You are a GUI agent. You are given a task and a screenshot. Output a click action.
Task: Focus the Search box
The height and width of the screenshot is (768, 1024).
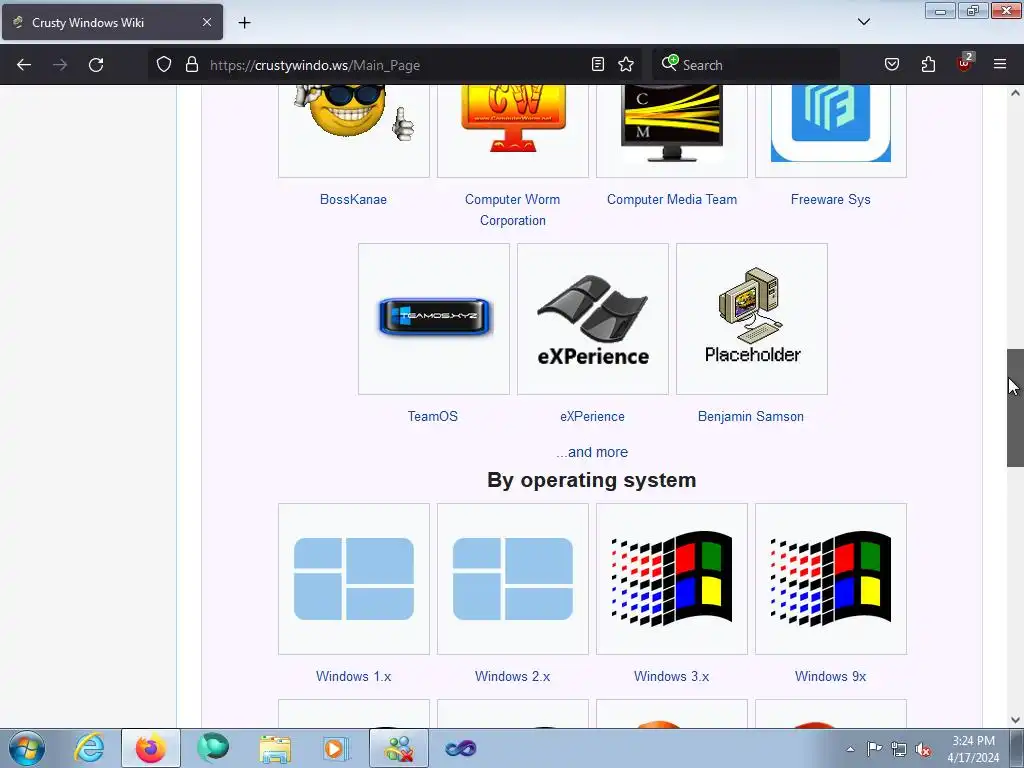pos(746,65)
